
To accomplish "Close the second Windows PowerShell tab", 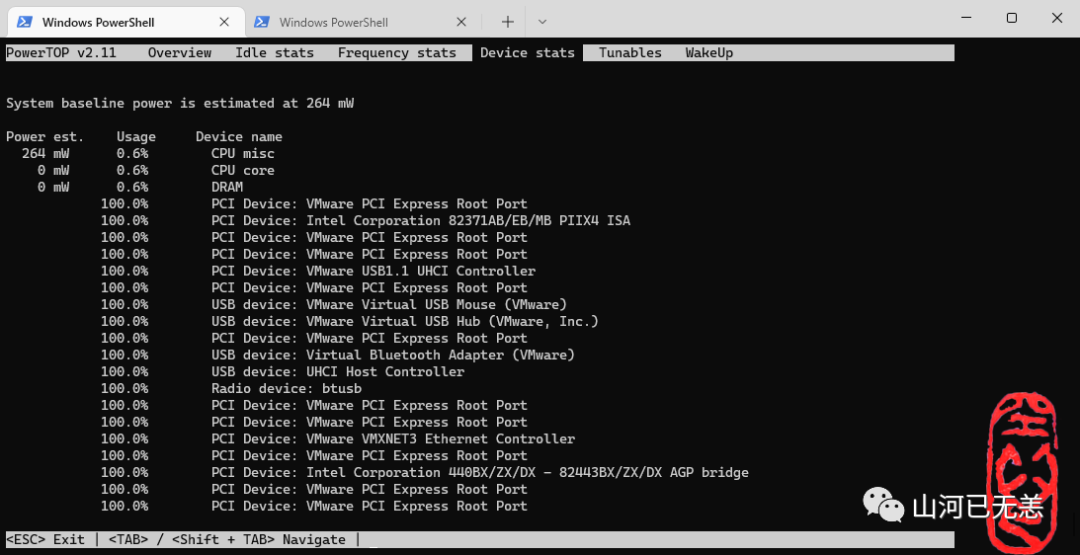I will coord(461,22).
